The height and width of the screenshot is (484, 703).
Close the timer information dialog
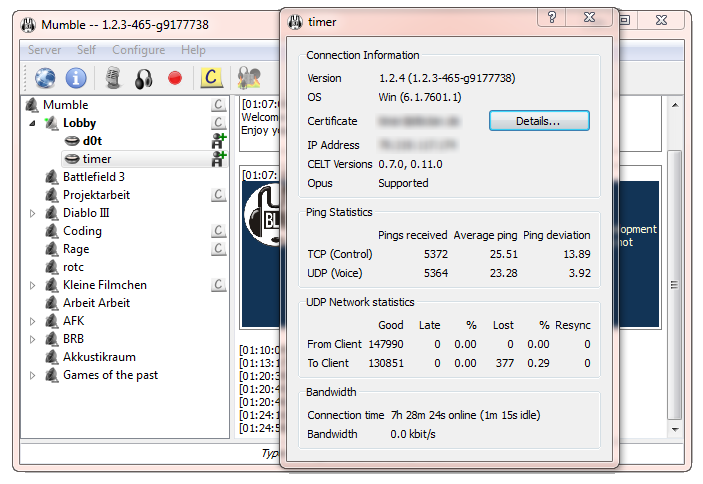coord(589,17)
